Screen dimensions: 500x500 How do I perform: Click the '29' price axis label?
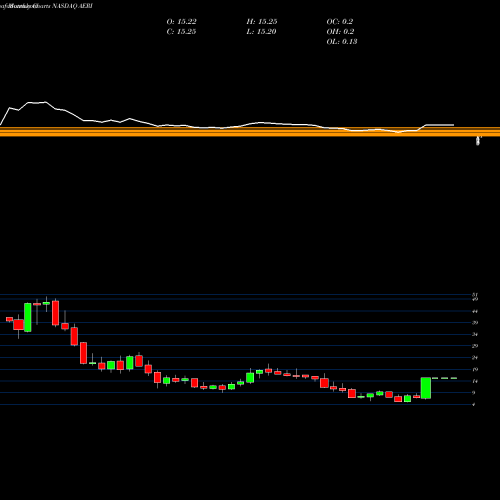[x=475, y=346]
